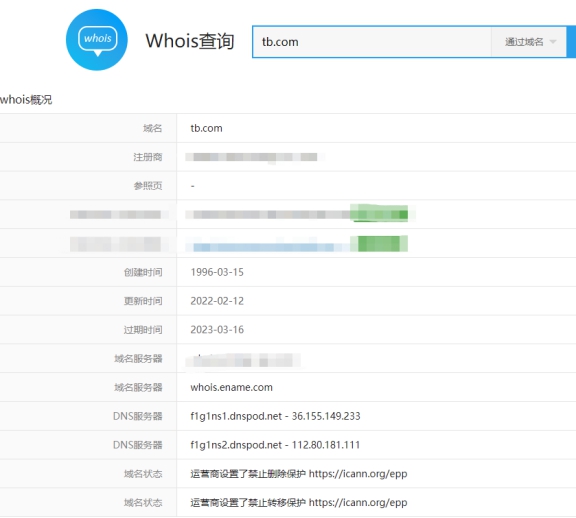Click 域名状态 label for 禁止删除保护 row
Viewport: 576px width, 518px height.
tap(143, 474)
